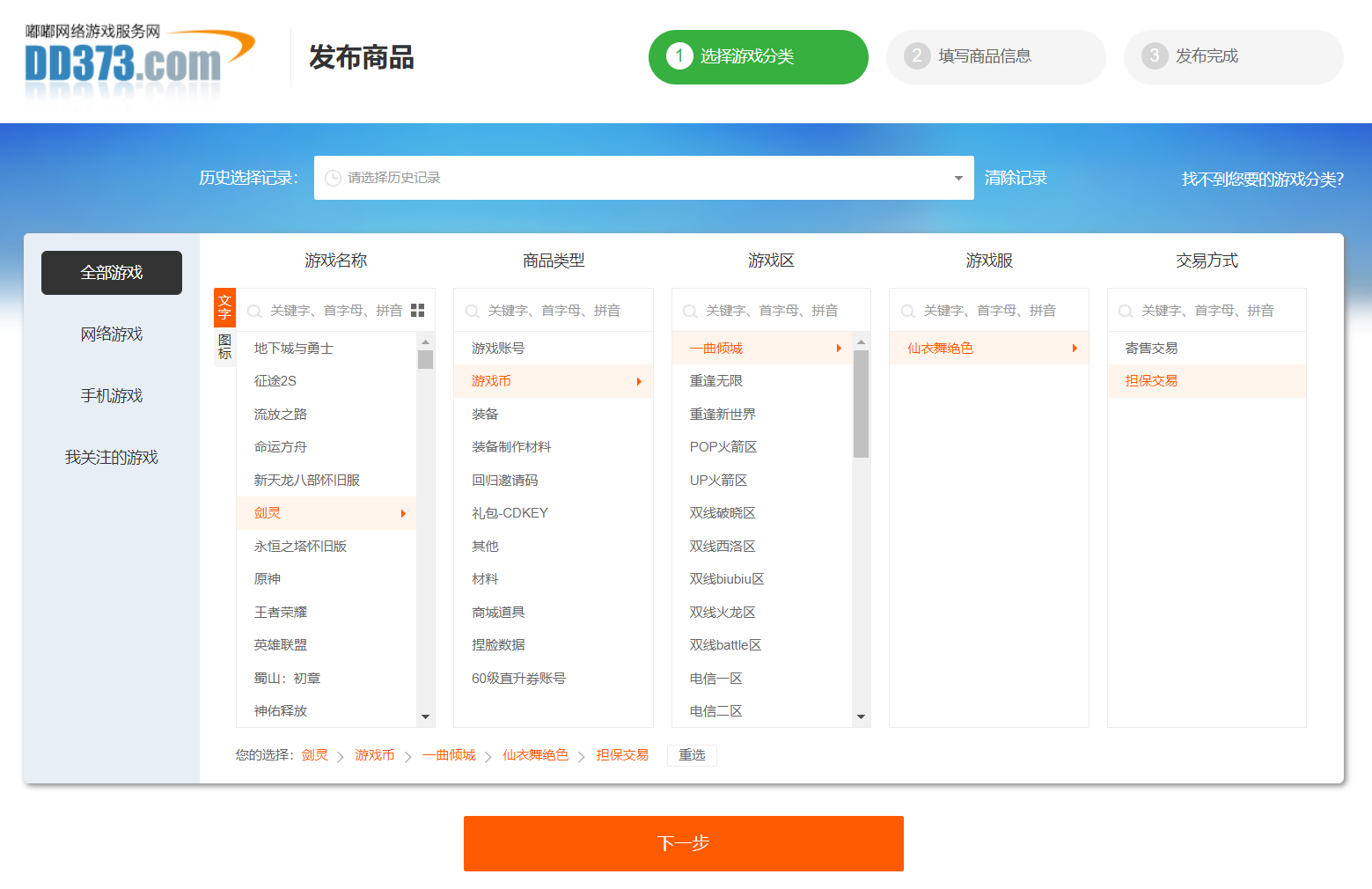
Task: Open the 网络游戏 tab
Action: point(112,334)
